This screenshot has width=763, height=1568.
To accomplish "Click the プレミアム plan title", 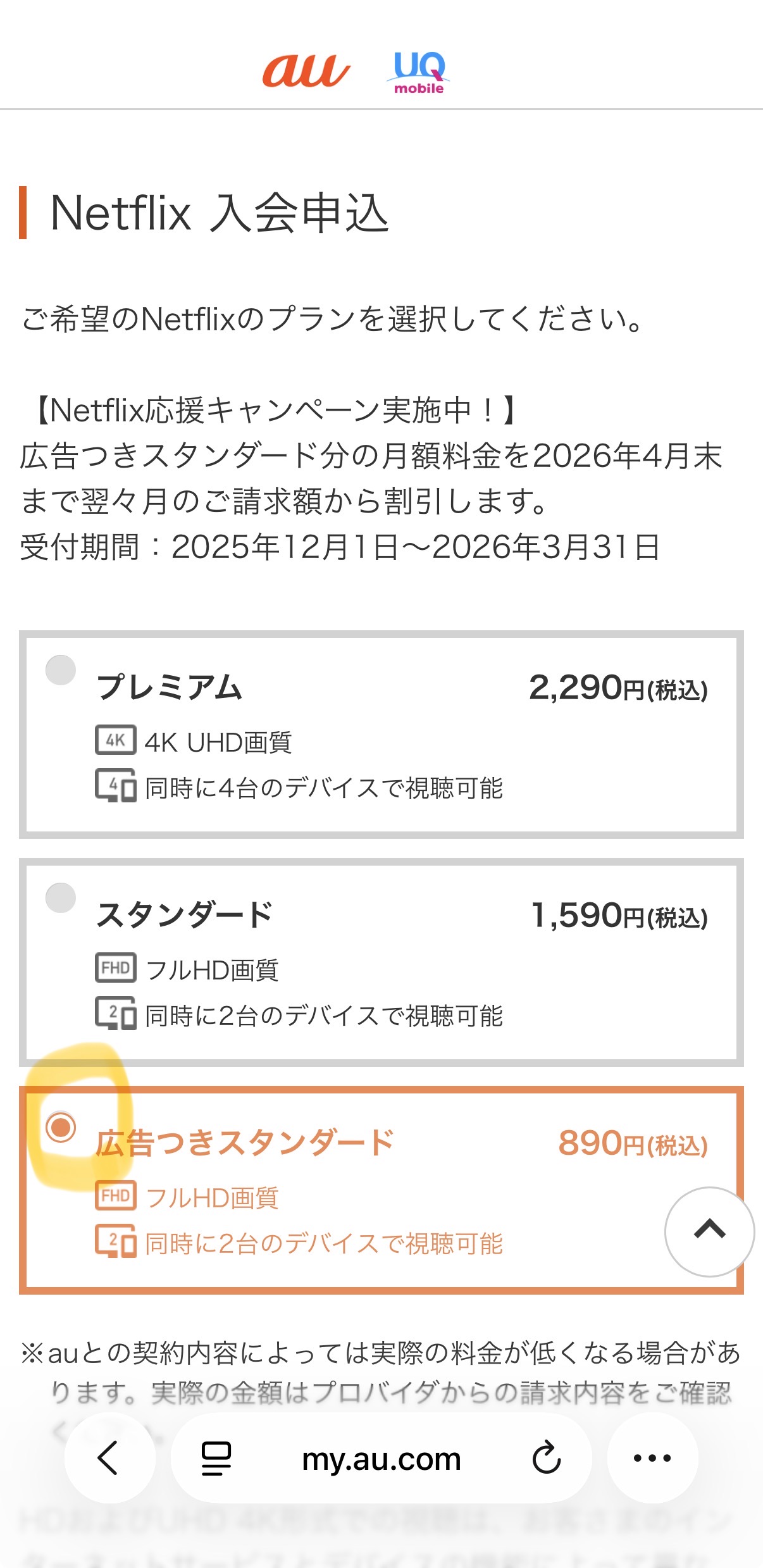I will [169, 687].
